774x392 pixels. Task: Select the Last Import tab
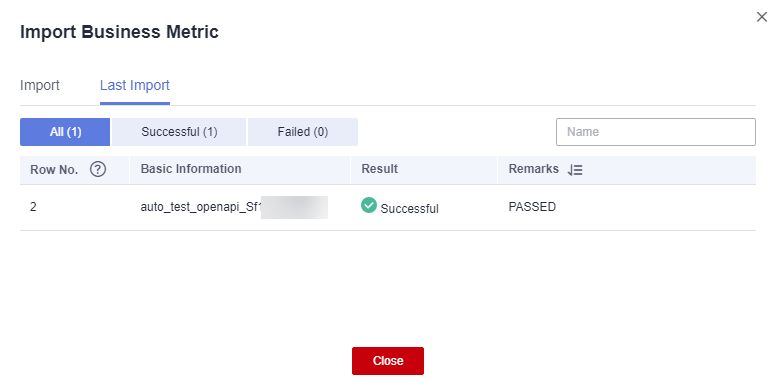135,85
